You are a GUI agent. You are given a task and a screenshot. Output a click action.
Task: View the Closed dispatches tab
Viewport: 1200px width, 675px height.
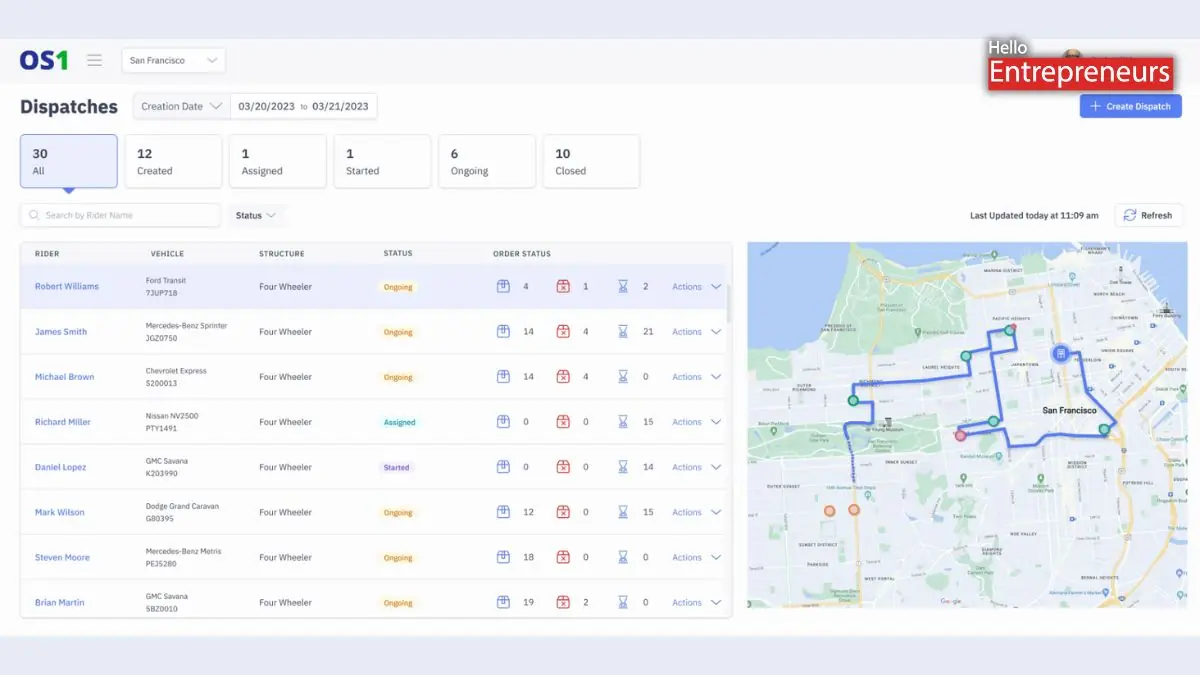point(591,161)
